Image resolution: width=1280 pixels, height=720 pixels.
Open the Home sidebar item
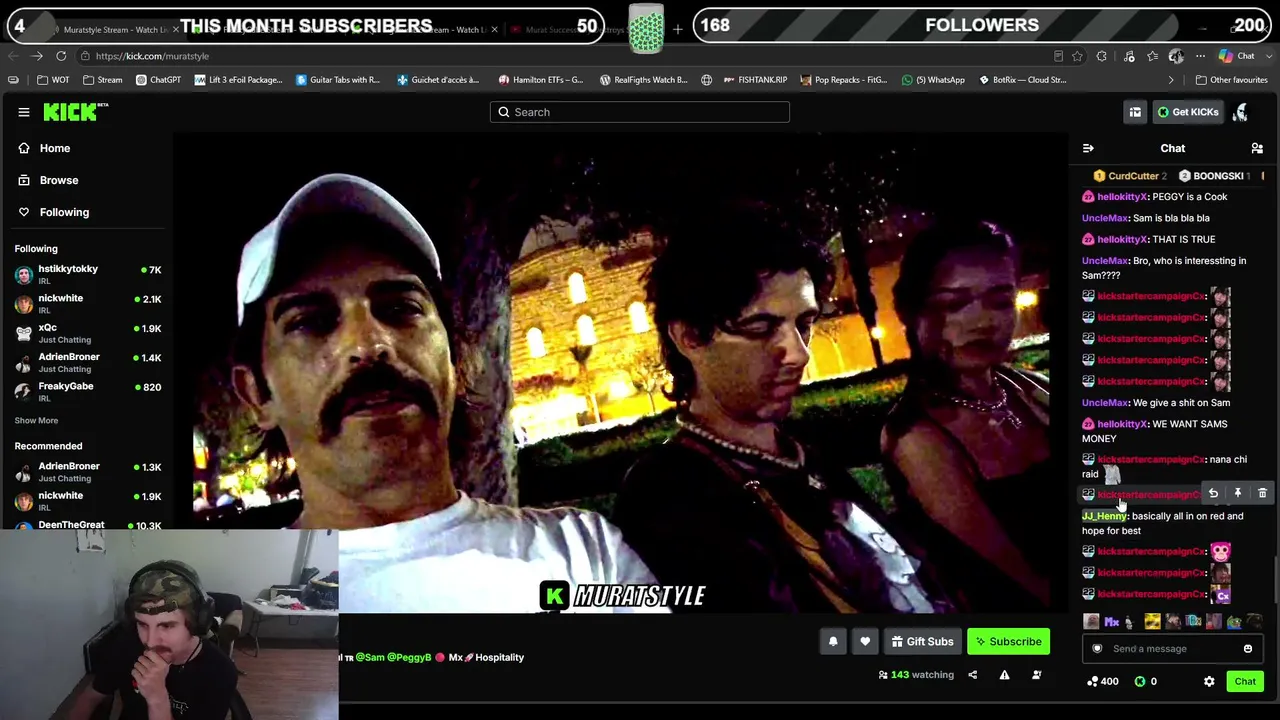point(55,148)
